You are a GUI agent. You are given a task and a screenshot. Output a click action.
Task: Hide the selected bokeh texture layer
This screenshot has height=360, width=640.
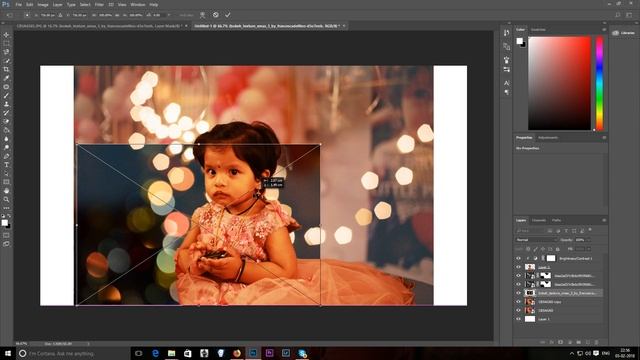coord(518,293)
